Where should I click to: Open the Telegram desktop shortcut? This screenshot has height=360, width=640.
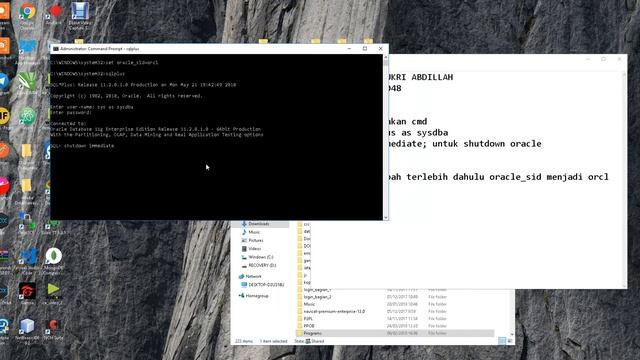click(3, 81)
